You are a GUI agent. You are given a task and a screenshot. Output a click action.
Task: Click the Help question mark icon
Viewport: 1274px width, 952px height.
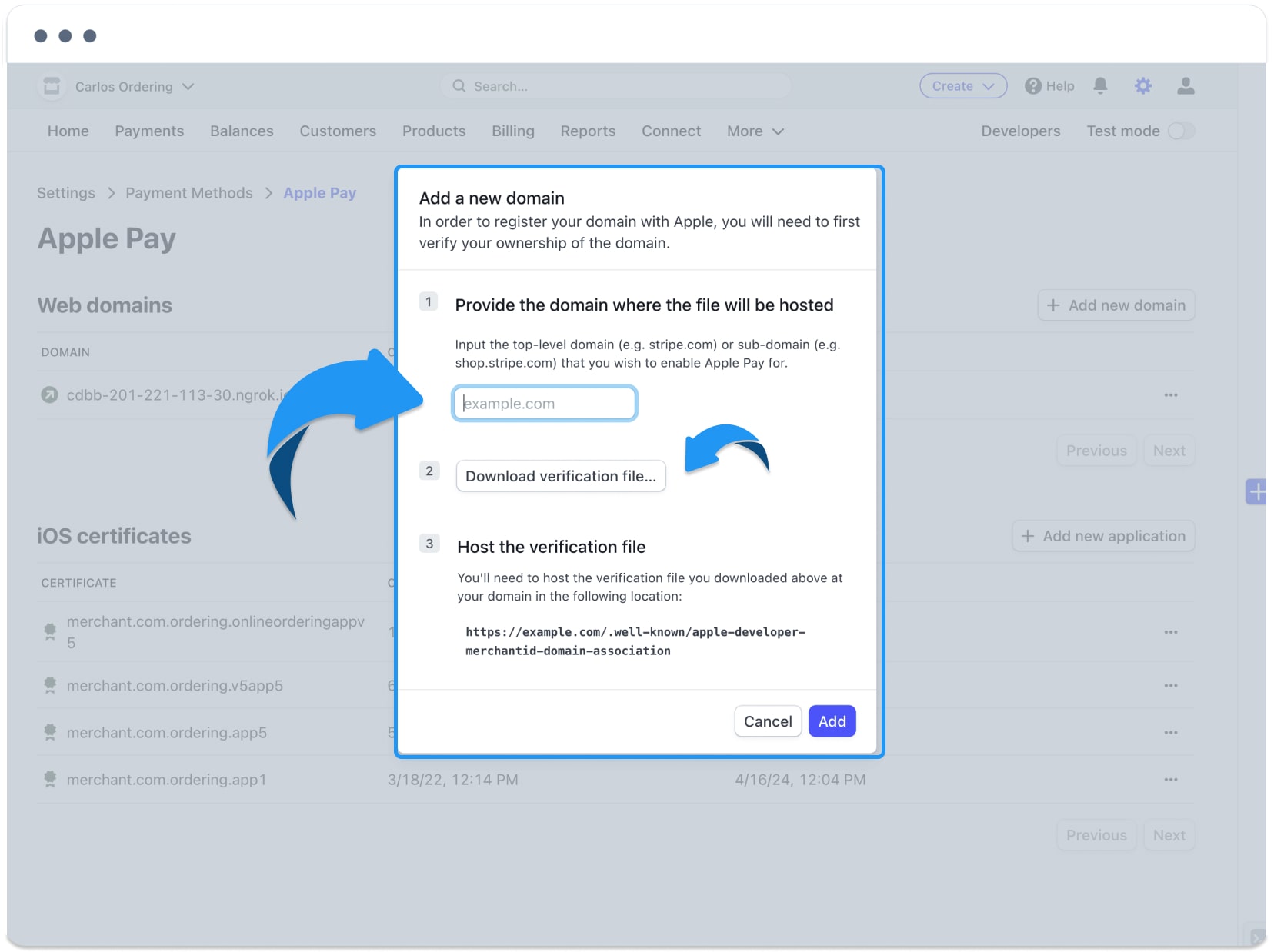(1032, 86)
